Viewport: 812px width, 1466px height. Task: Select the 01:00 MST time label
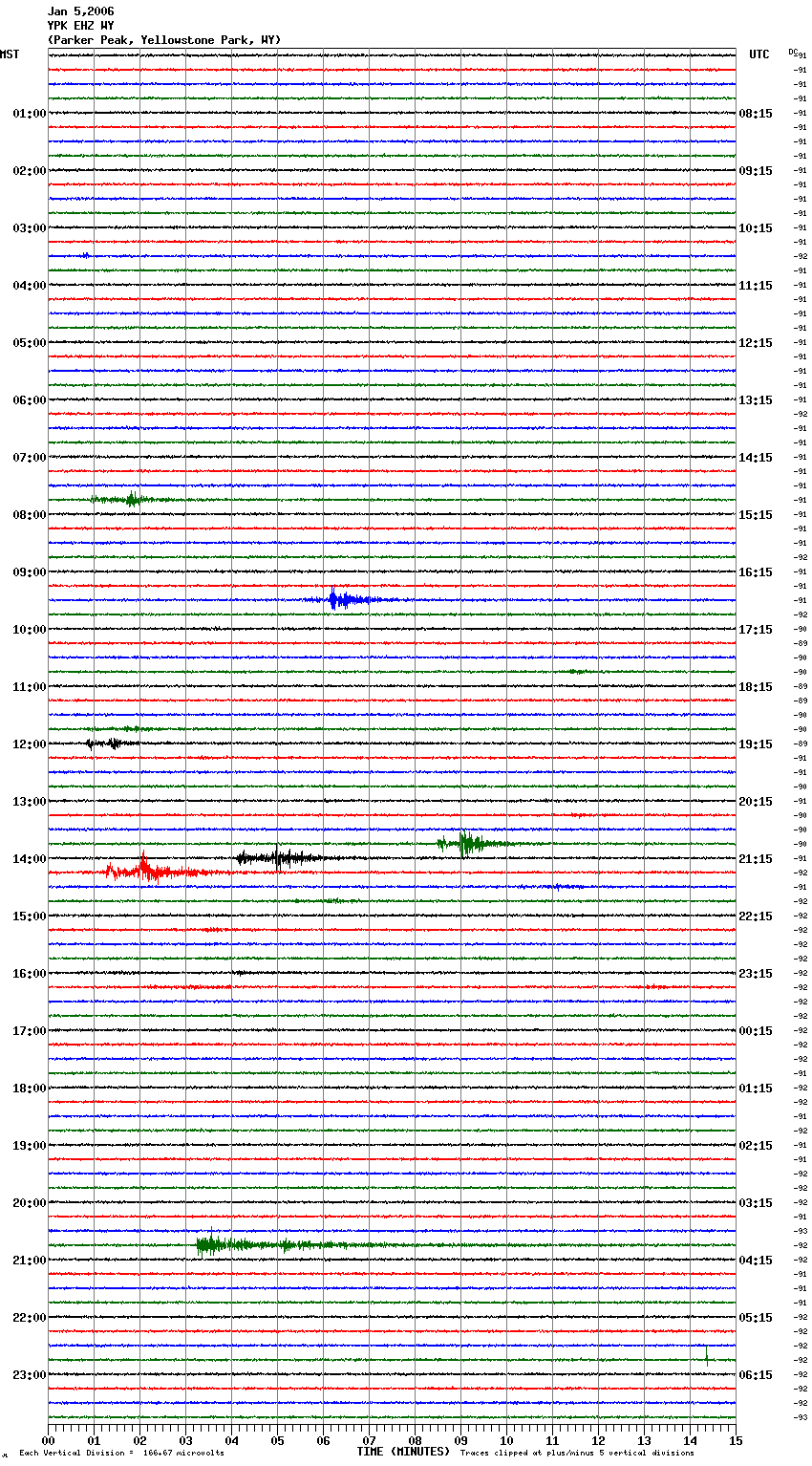coord(29,114)
